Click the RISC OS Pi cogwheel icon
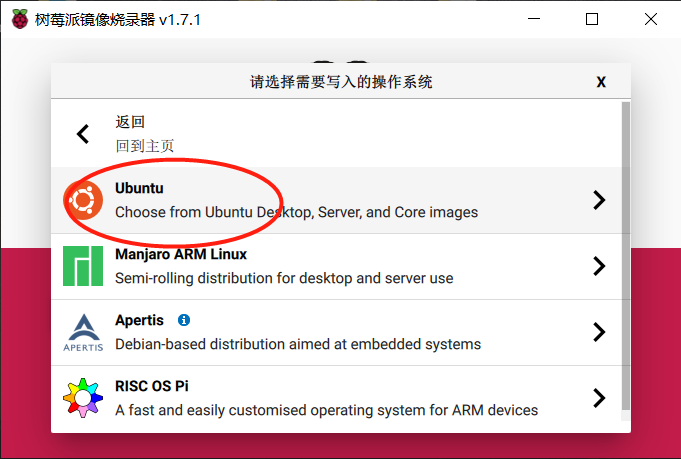Image resolution: width=681 pixels, height=459 pixels. pyautogui.click(x=83, y=398)
